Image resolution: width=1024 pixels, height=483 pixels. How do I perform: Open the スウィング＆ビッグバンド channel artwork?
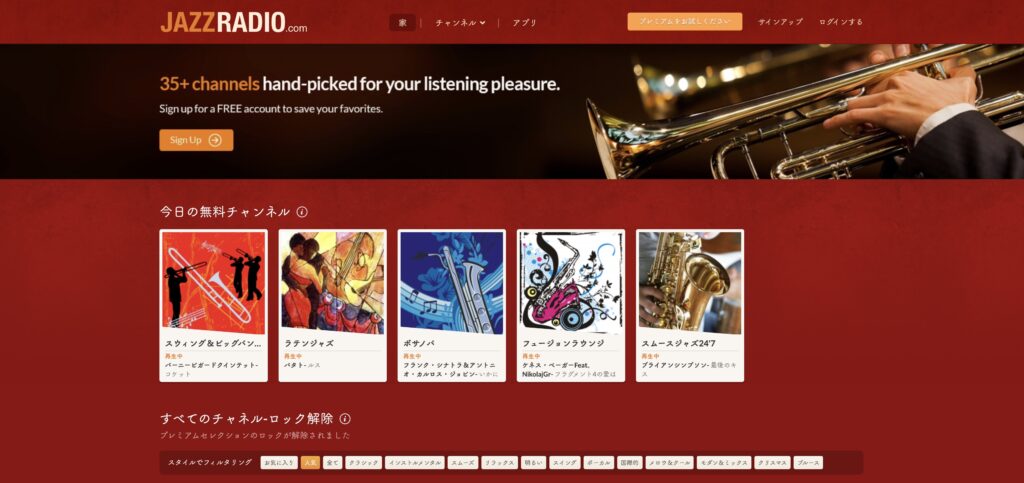click(x=214, y=283)
